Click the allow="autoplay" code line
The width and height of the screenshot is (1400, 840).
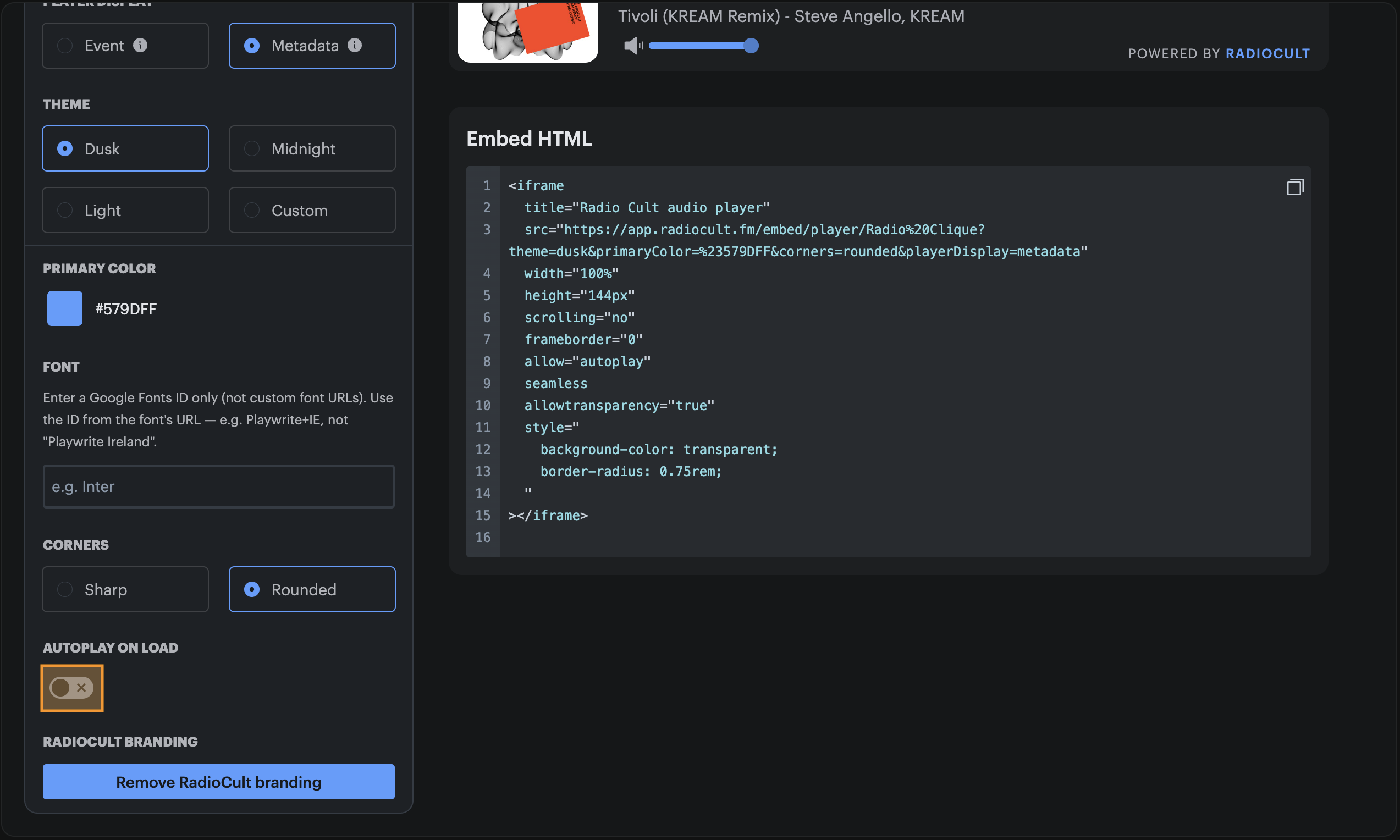pyautogui.click(x=588, y=362)
